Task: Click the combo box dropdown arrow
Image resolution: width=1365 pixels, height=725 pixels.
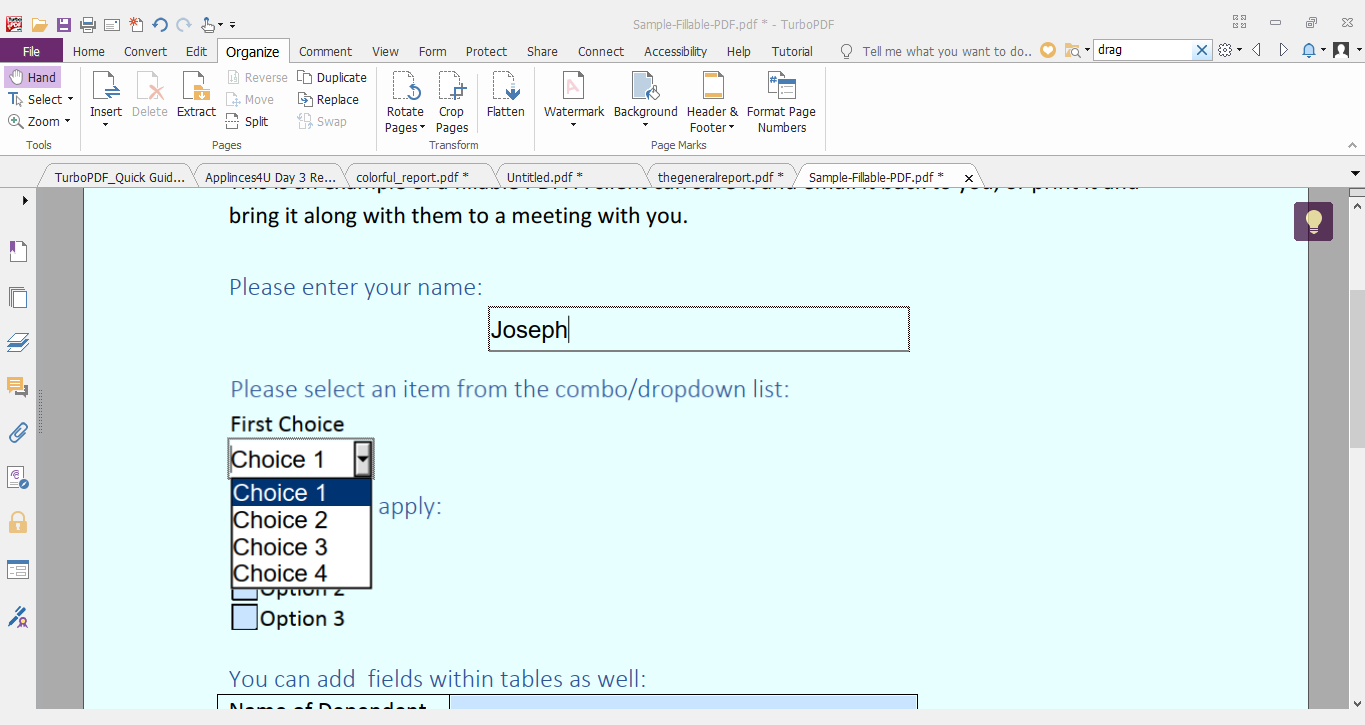Action: 363,460
